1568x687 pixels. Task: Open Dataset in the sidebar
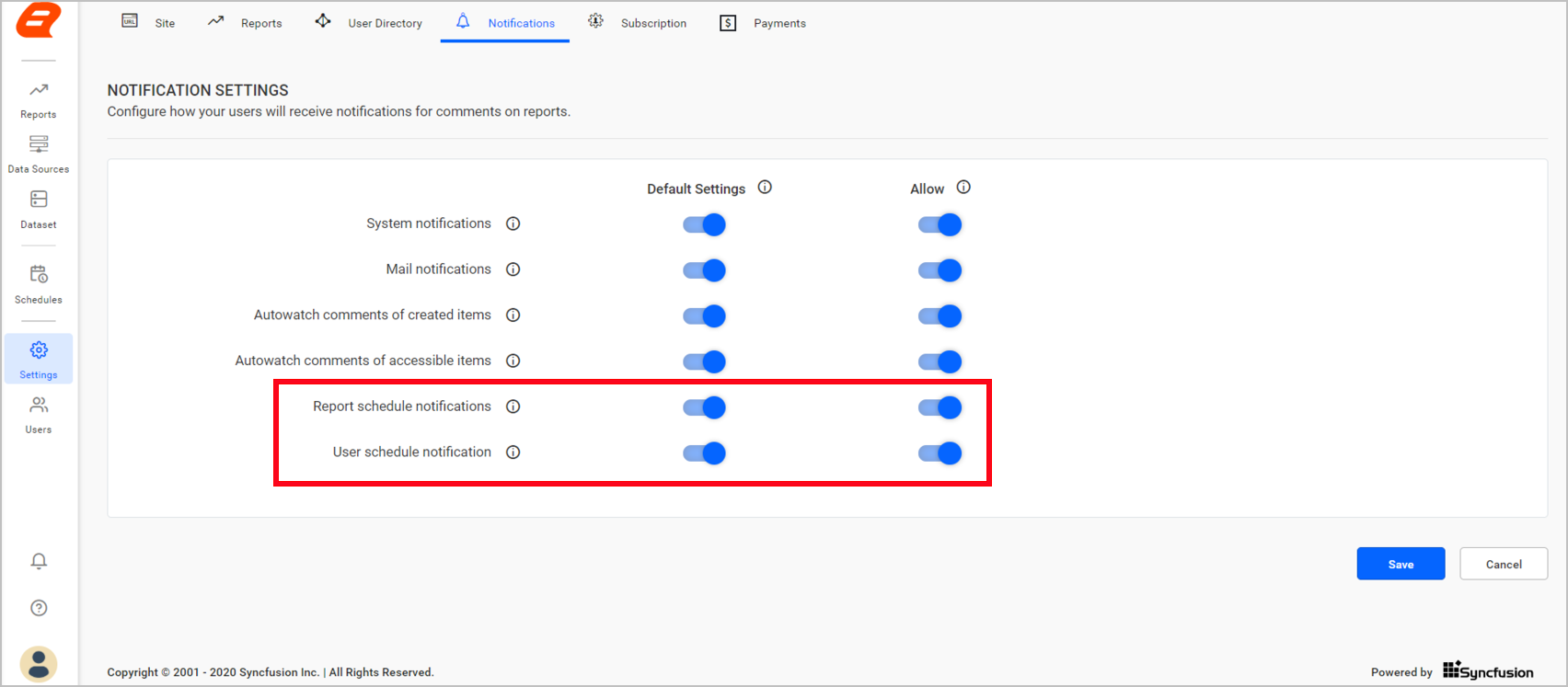(x=39, y=210)
